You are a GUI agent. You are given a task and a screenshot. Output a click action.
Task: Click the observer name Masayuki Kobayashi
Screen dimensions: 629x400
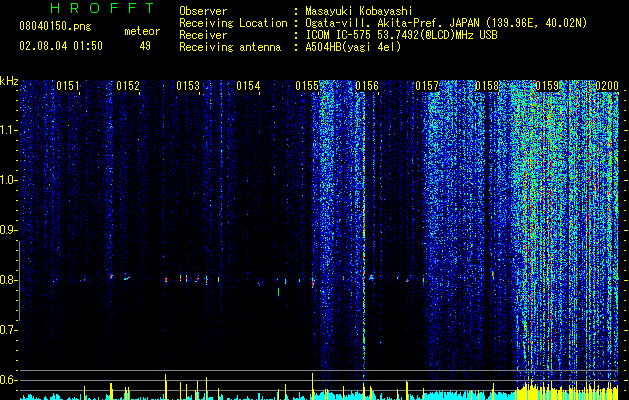(x=359, y=11)
